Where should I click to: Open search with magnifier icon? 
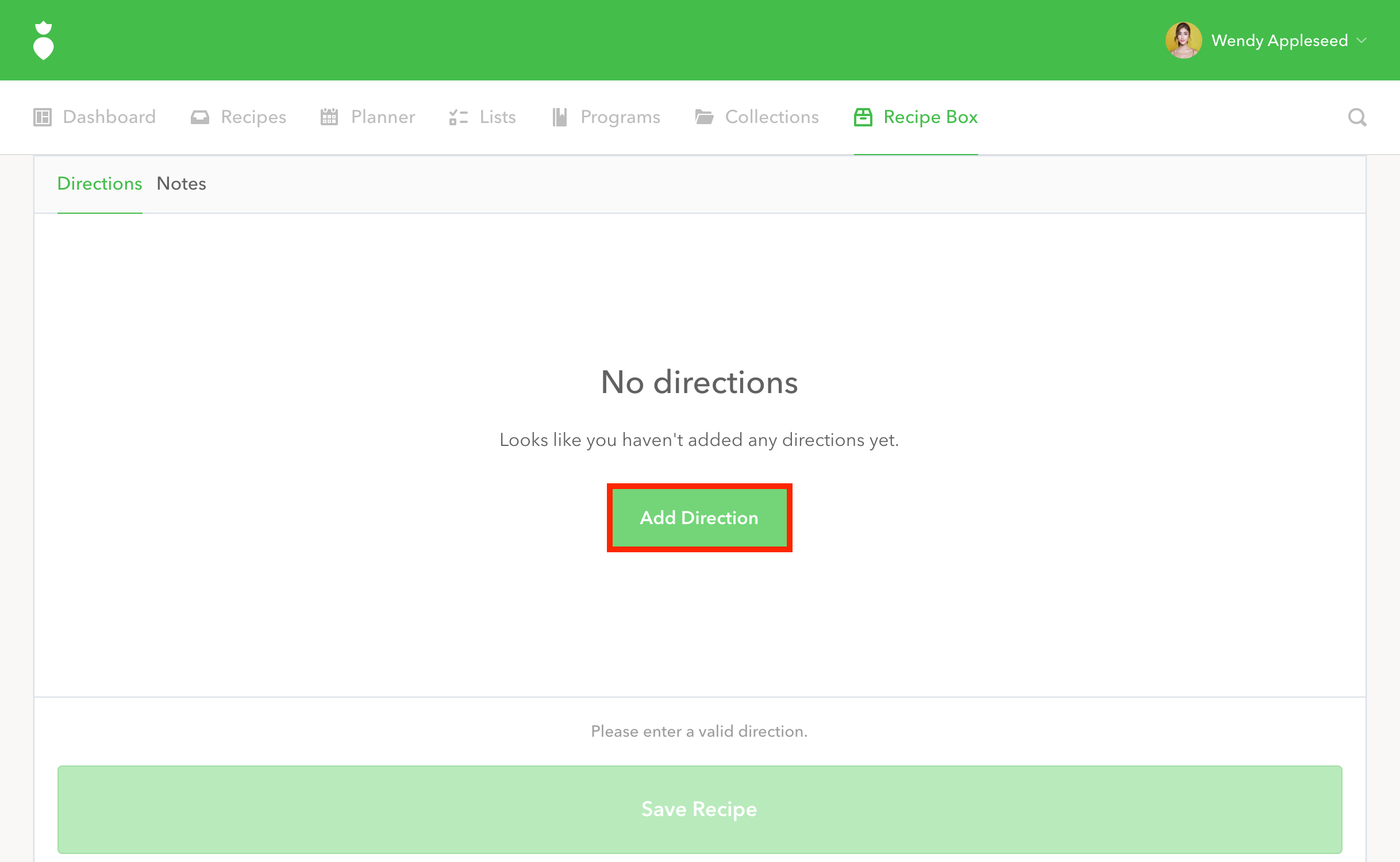1357,117
